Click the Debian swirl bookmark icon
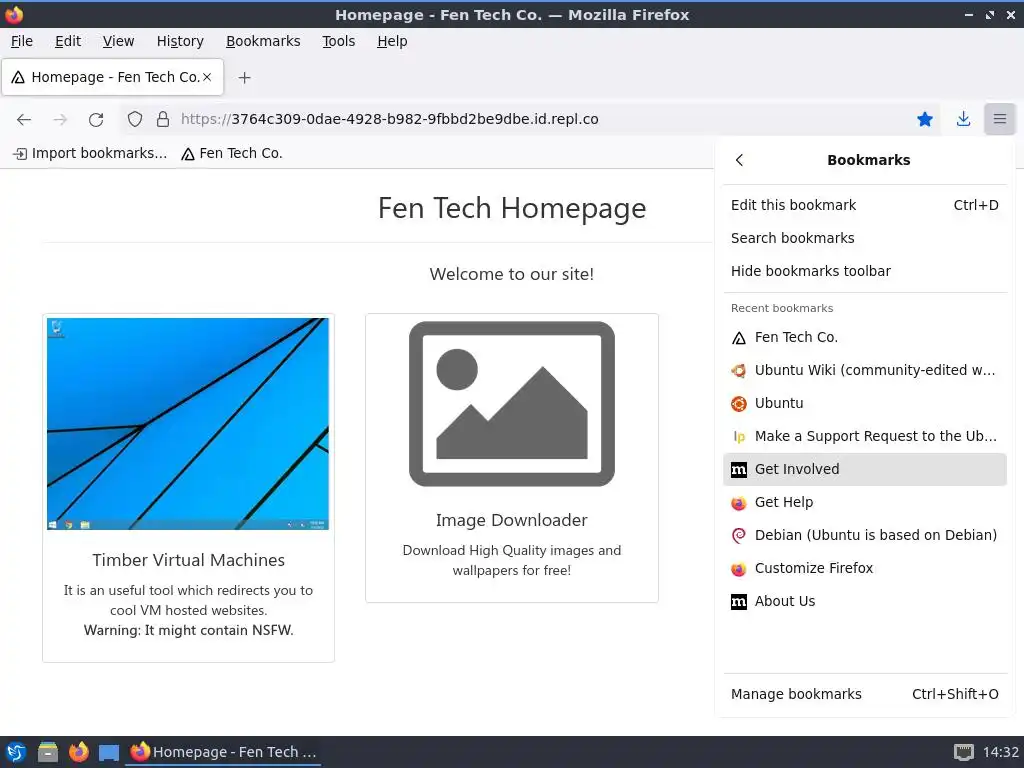The image size is (1024, 768). (x=739, y=536)
